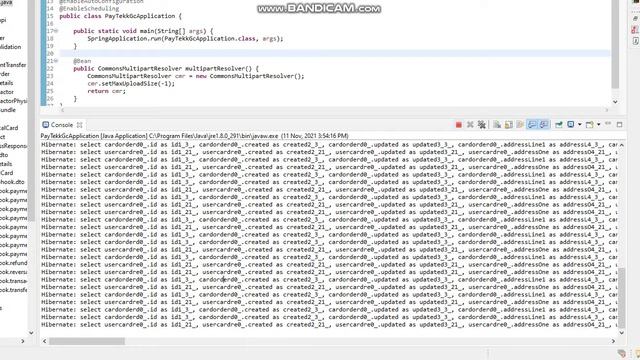Maximize the Console view
Viewport: 640px width, 360px height.
[619, 124]
